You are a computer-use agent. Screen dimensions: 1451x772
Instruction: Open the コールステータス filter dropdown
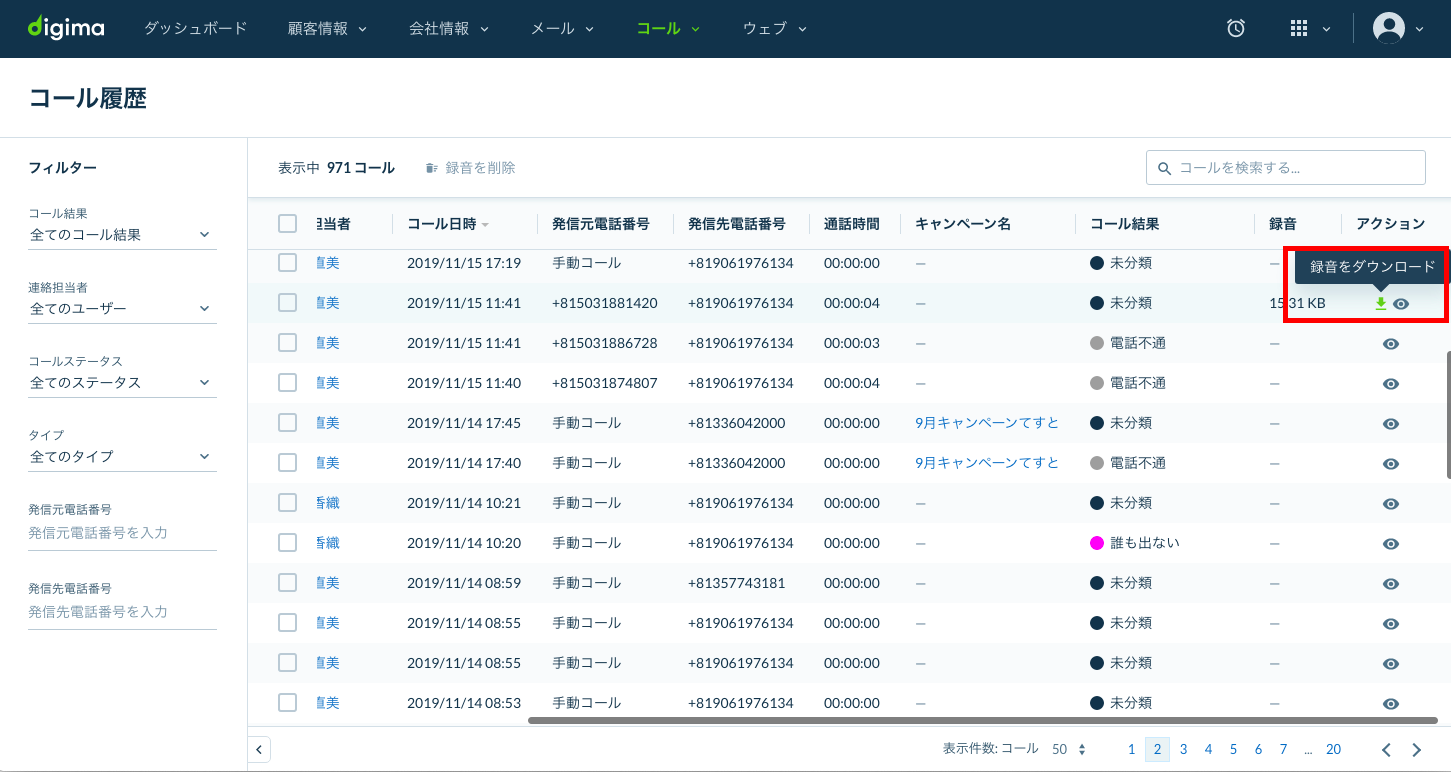click(x=122, y=383)
